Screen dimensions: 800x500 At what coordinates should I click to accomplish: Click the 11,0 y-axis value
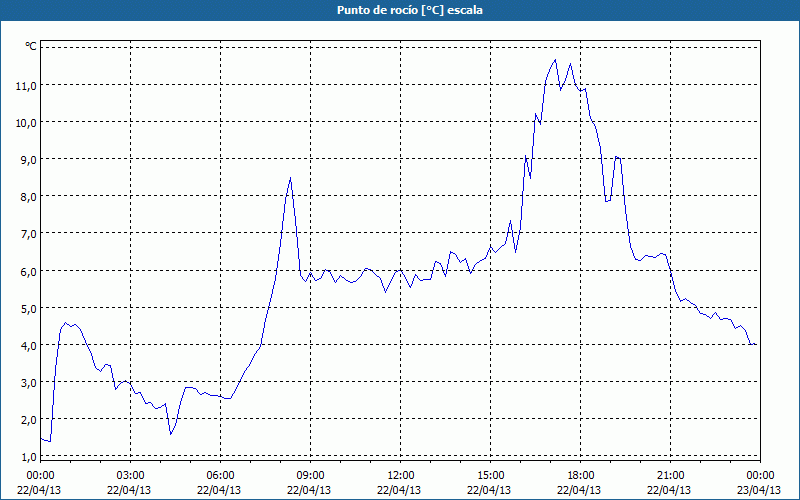click(x=26, y=86)
